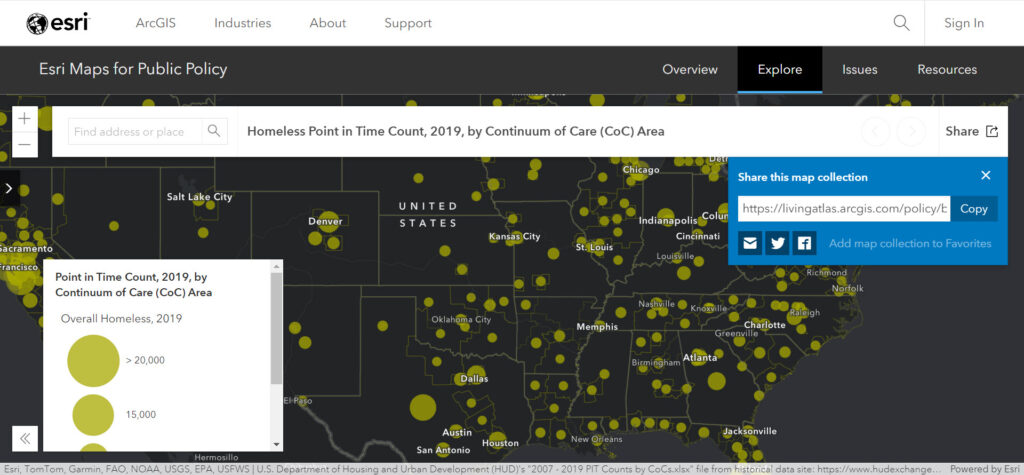This screenshot has width=1024, height=475.
Task: Open the site search magnifier icon
Action: pyautogui.click(x=901, y=23)
